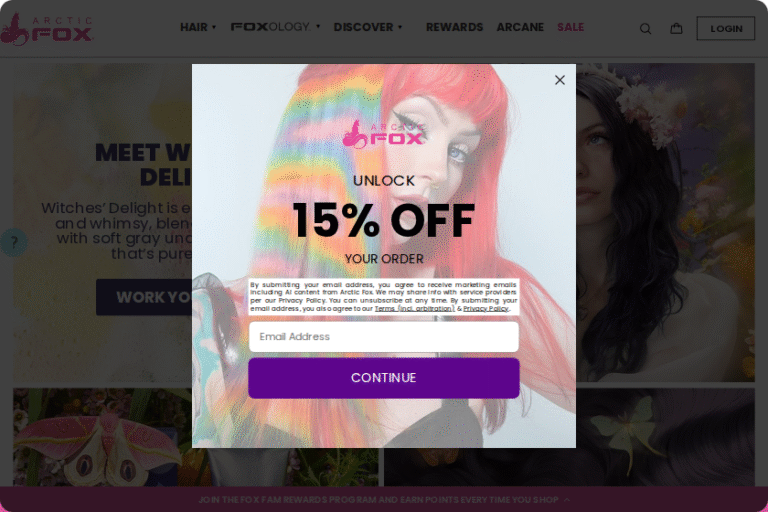Open the Sale menu item
The height and width of the screenshot is (512, 768).
click(570, 27)
